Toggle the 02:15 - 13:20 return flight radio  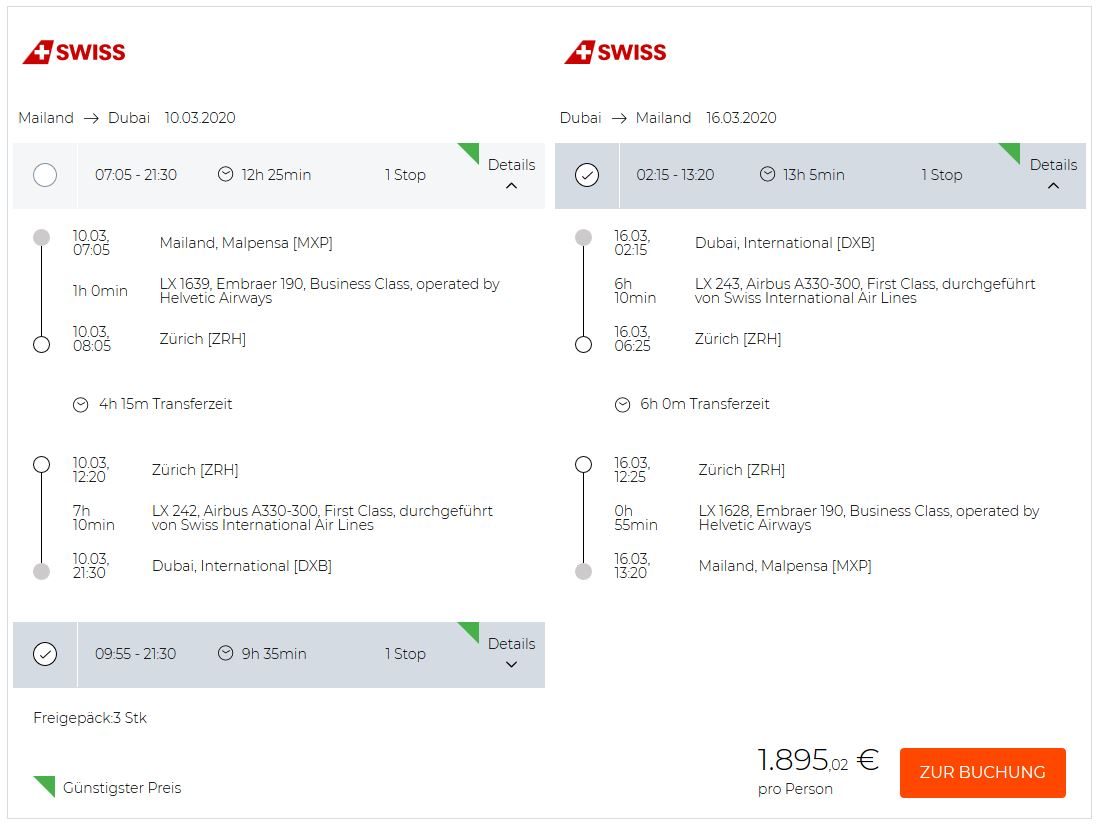587,175
